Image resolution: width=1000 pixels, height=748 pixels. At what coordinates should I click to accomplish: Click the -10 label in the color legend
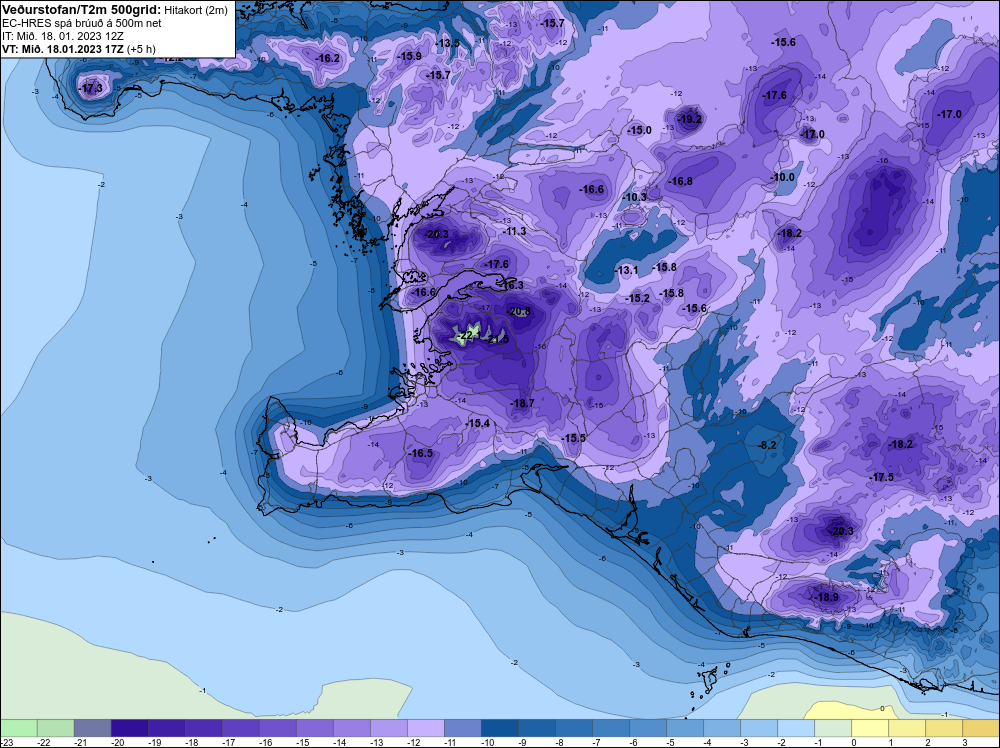487,742
